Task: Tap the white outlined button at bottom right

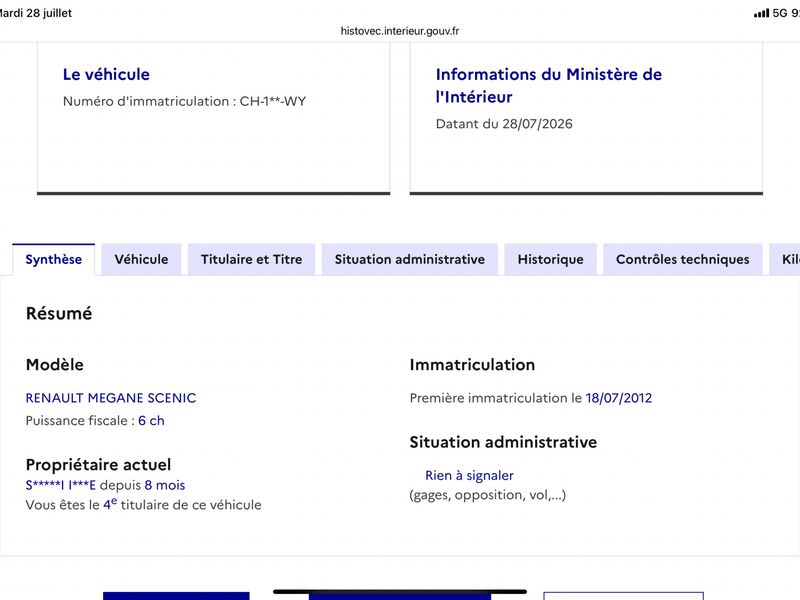Action: (623, 596)
